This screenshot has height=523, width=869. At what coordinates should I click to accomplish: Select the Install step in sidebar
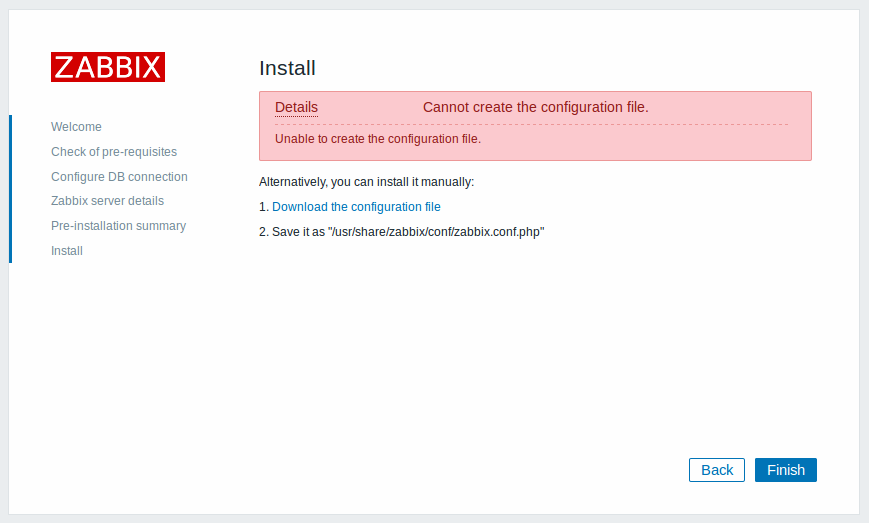pyautogui.click(x=67, y=251)
